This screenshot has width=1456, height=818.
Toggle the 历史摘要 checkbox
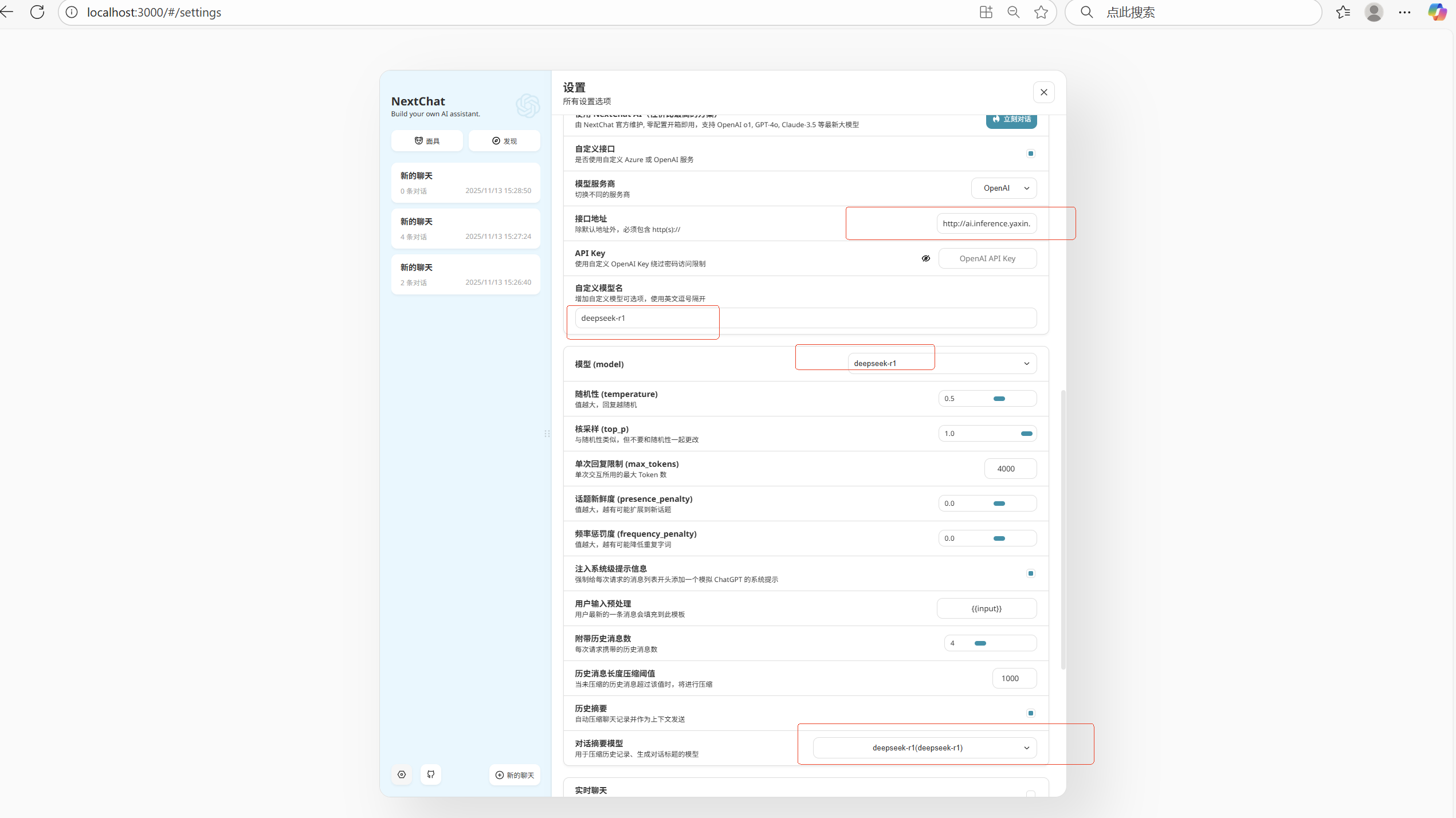[x=1031, y=713]
